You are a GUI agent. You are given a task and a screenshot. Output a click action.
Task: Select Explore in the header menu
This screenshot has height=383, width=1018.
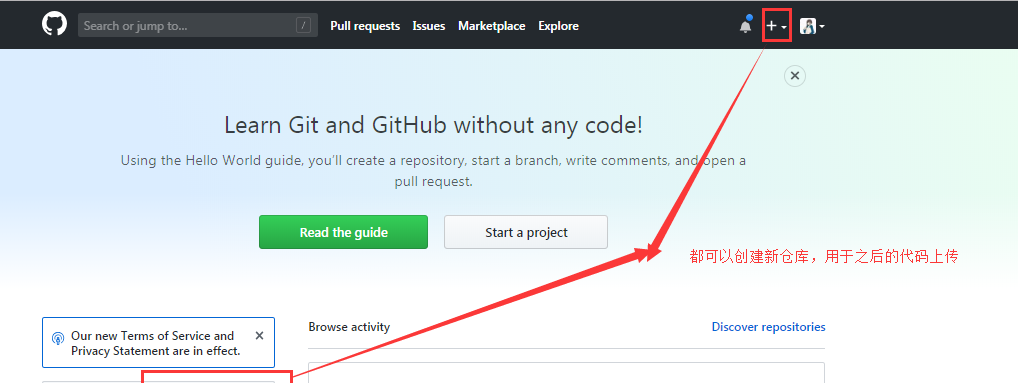(x=558, y=26)
